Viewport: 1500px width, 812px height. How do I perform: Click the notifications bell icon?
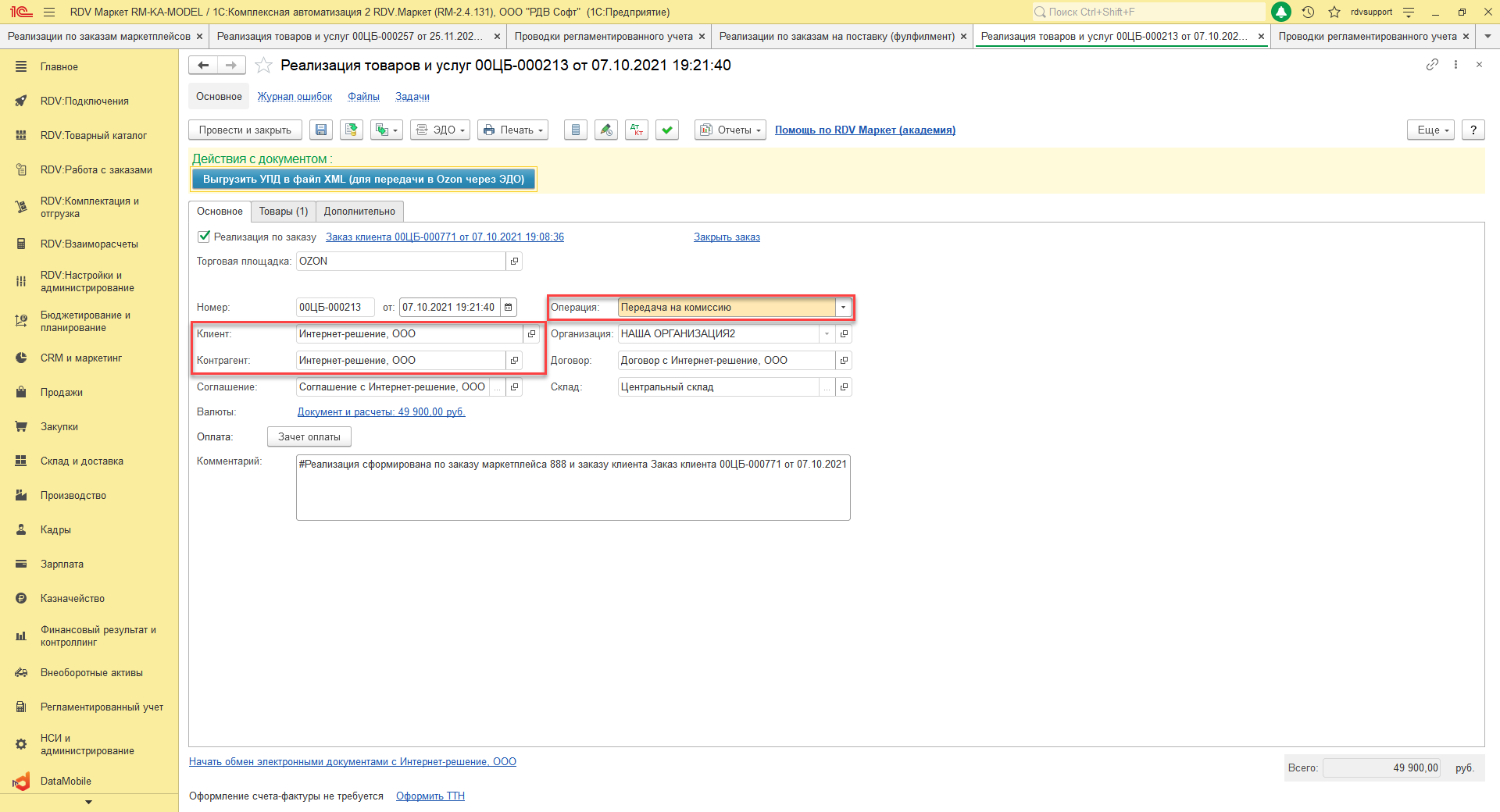pyautogui.click(x=1281, y=12)
